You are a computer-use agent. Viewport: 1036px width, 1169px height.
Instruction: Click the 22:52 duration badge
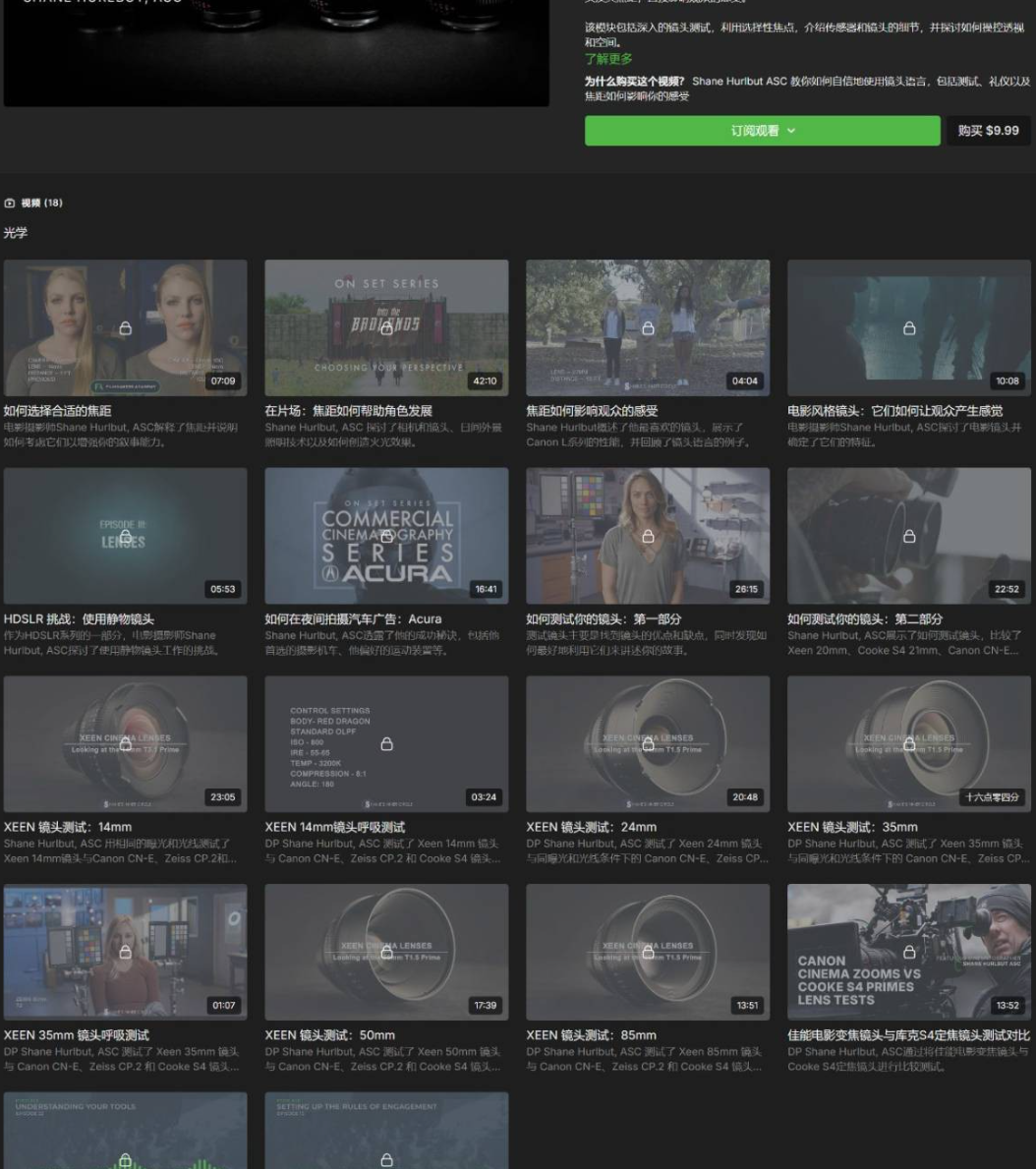click(1007, 589)
